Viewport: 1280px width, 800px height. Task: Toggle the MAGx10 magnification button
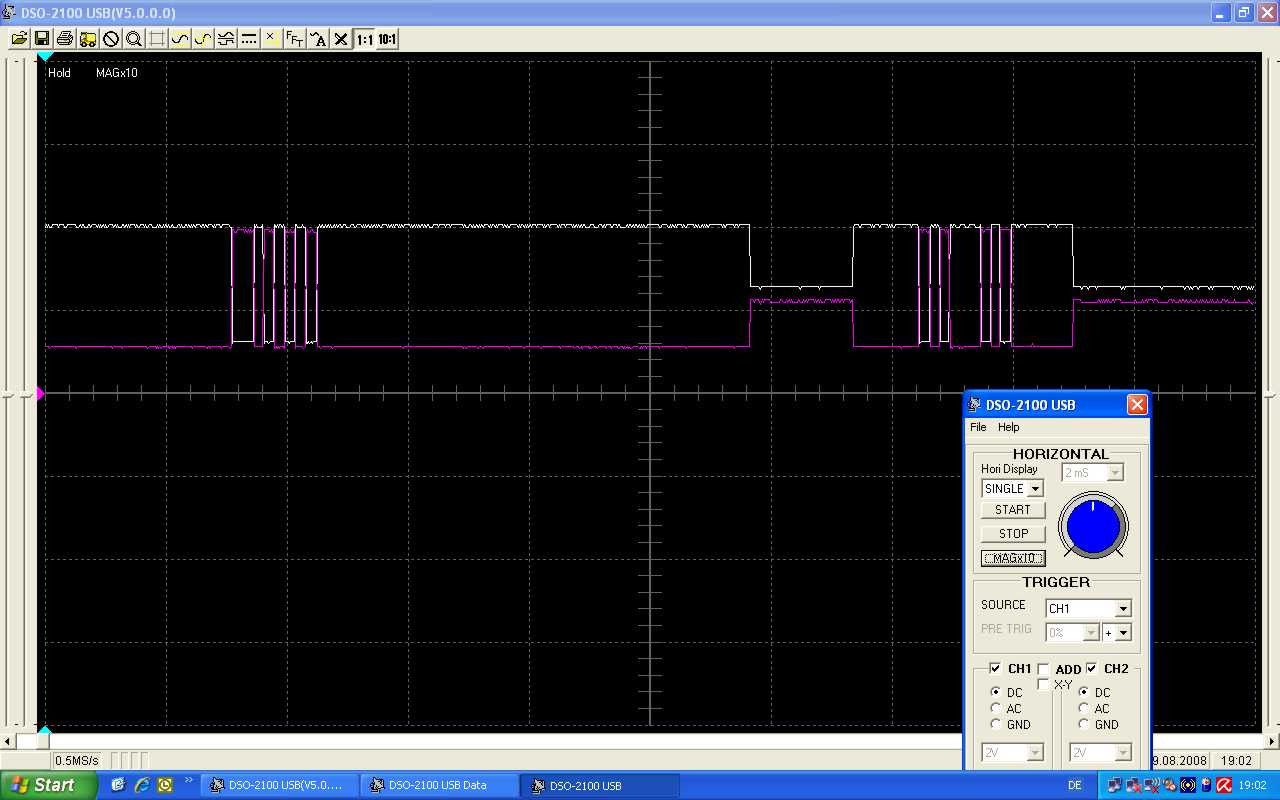1013,558
